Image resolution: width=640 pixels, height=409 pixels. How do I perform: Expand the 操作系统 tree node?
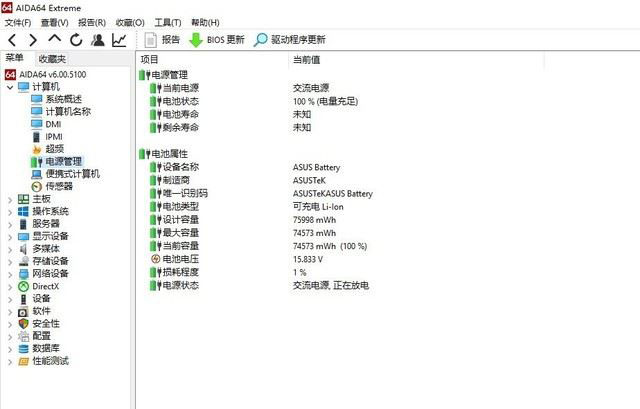pyautogui.click(x=10, y=211)
